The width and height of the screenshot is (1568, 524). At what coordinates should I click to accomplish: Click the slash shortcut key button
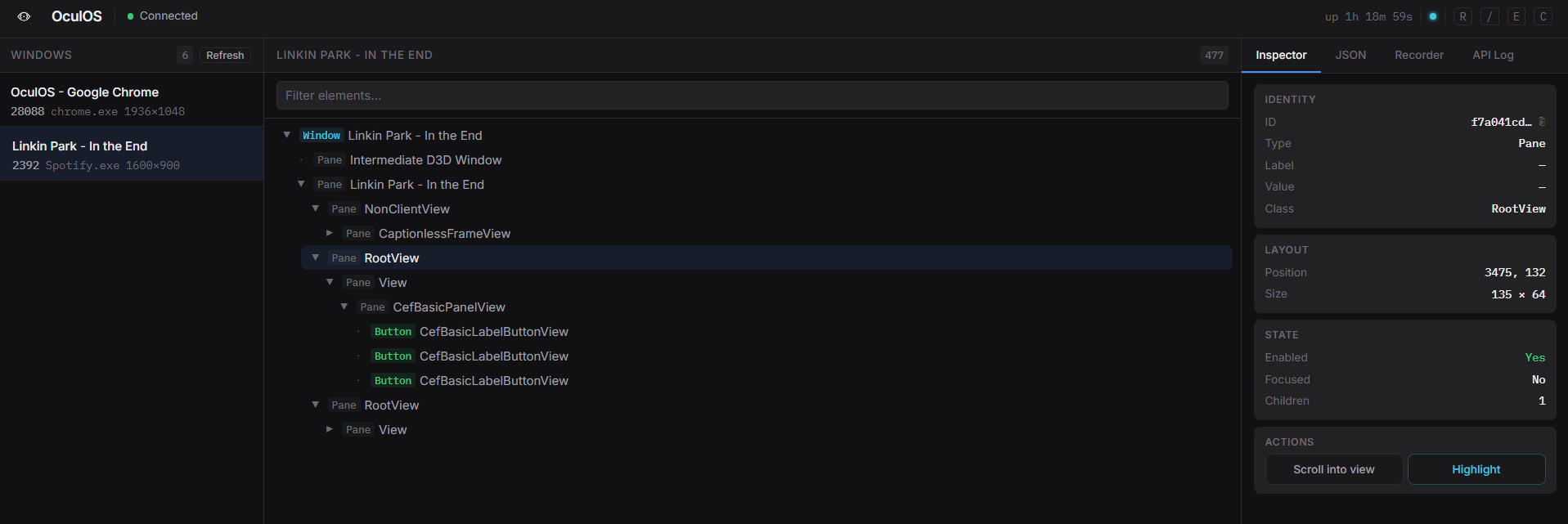pyautogui.click(x=1489, y=16)
